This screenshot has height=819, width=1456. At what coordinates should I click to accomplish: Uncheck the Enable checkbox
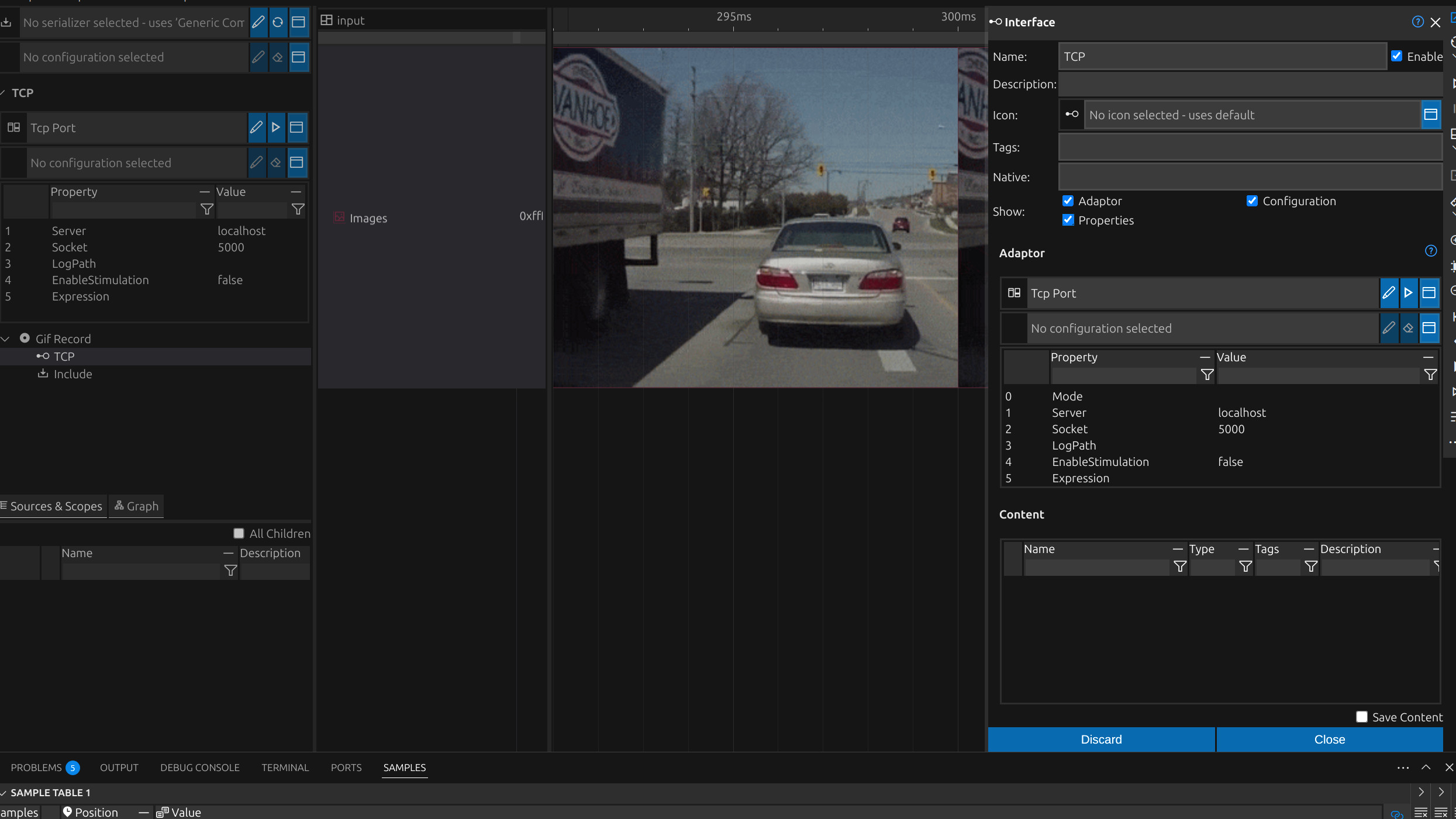pyautogui.click(x=1397, y=56)
